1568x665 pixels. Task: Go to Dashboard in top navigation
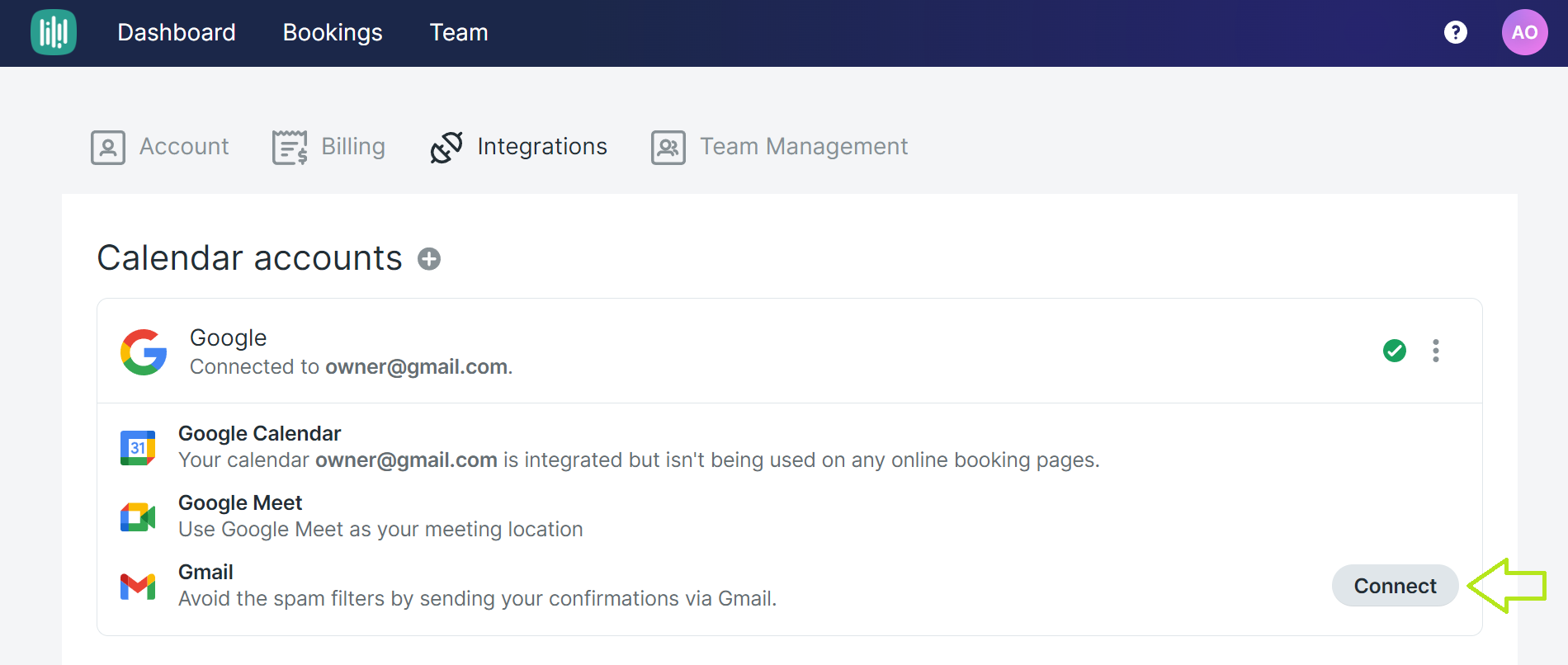tap(177, 32)
